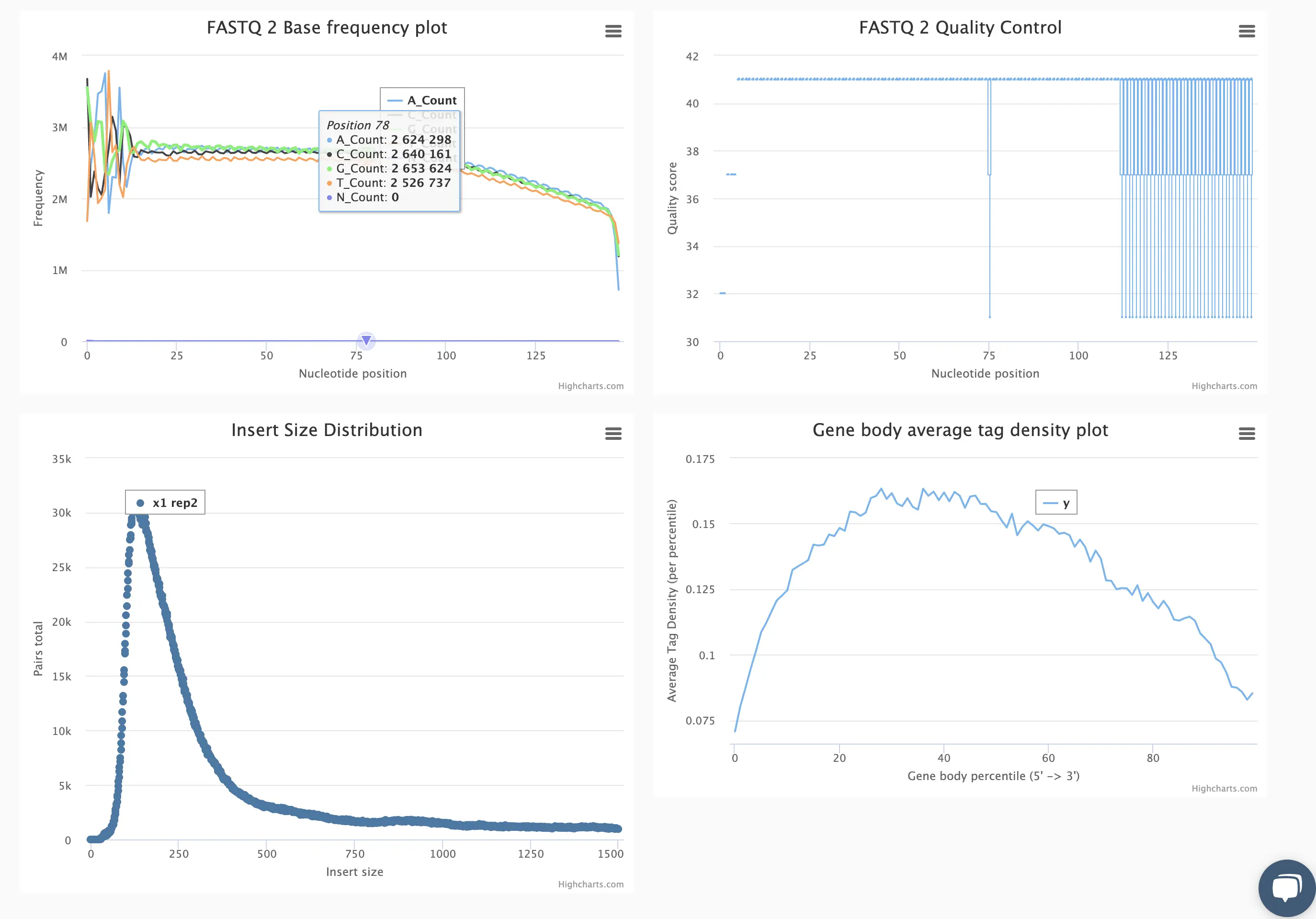1316x919 pixels.
Task: Click the 'T_Count: 2 526 737' tooltip line
Action: 388,183
